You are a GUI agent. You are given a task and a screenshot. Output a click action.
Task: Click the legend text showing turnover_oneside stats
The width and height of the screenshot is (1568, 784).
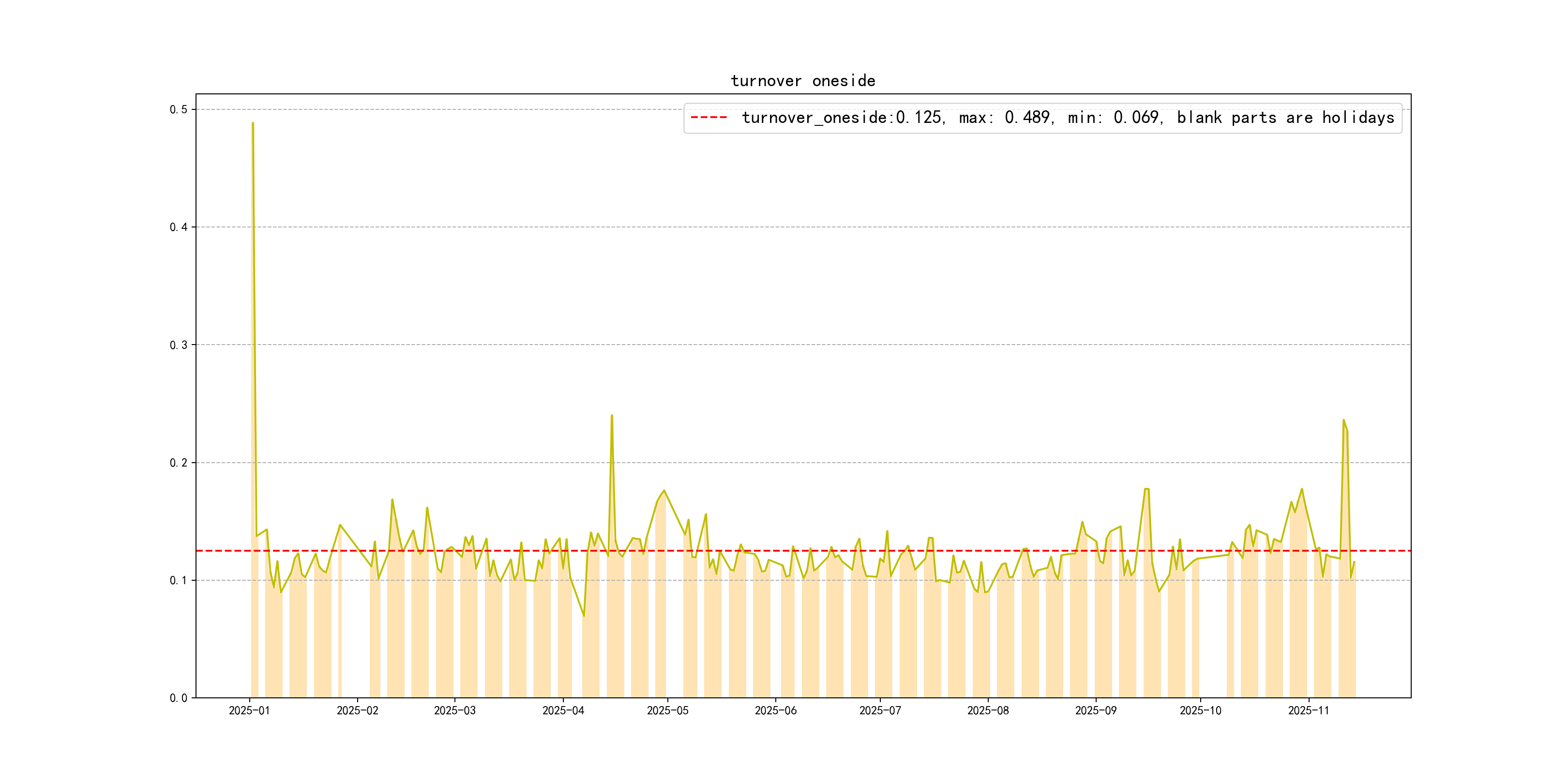click(x=1068, y=118)
